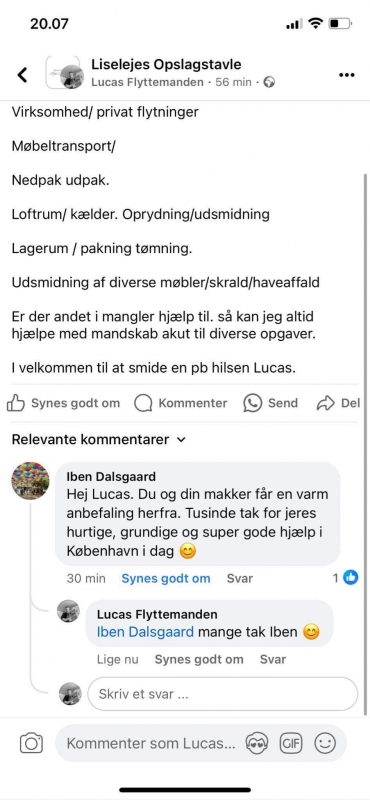The image size is (370, 800).
Task: Toggle Synes godt om on Lucas's reply
Action: (199, 659)
